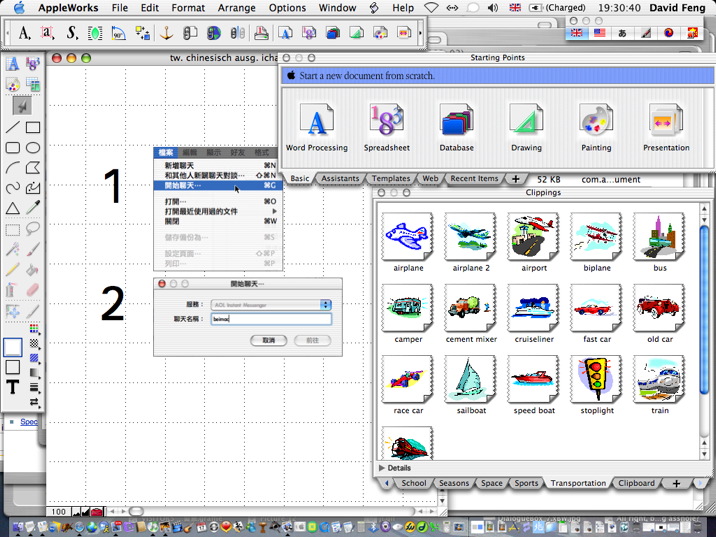716x537 pixels.
Task: Choose the Eyedropper tool
Action: pos(33,208)
